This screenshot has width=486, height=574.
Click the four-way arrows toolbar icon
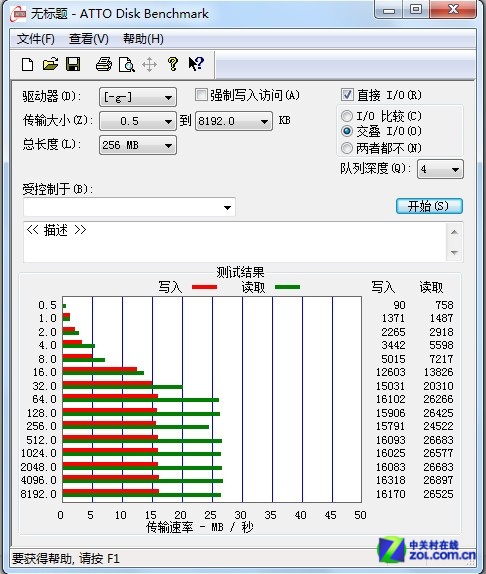149,65
